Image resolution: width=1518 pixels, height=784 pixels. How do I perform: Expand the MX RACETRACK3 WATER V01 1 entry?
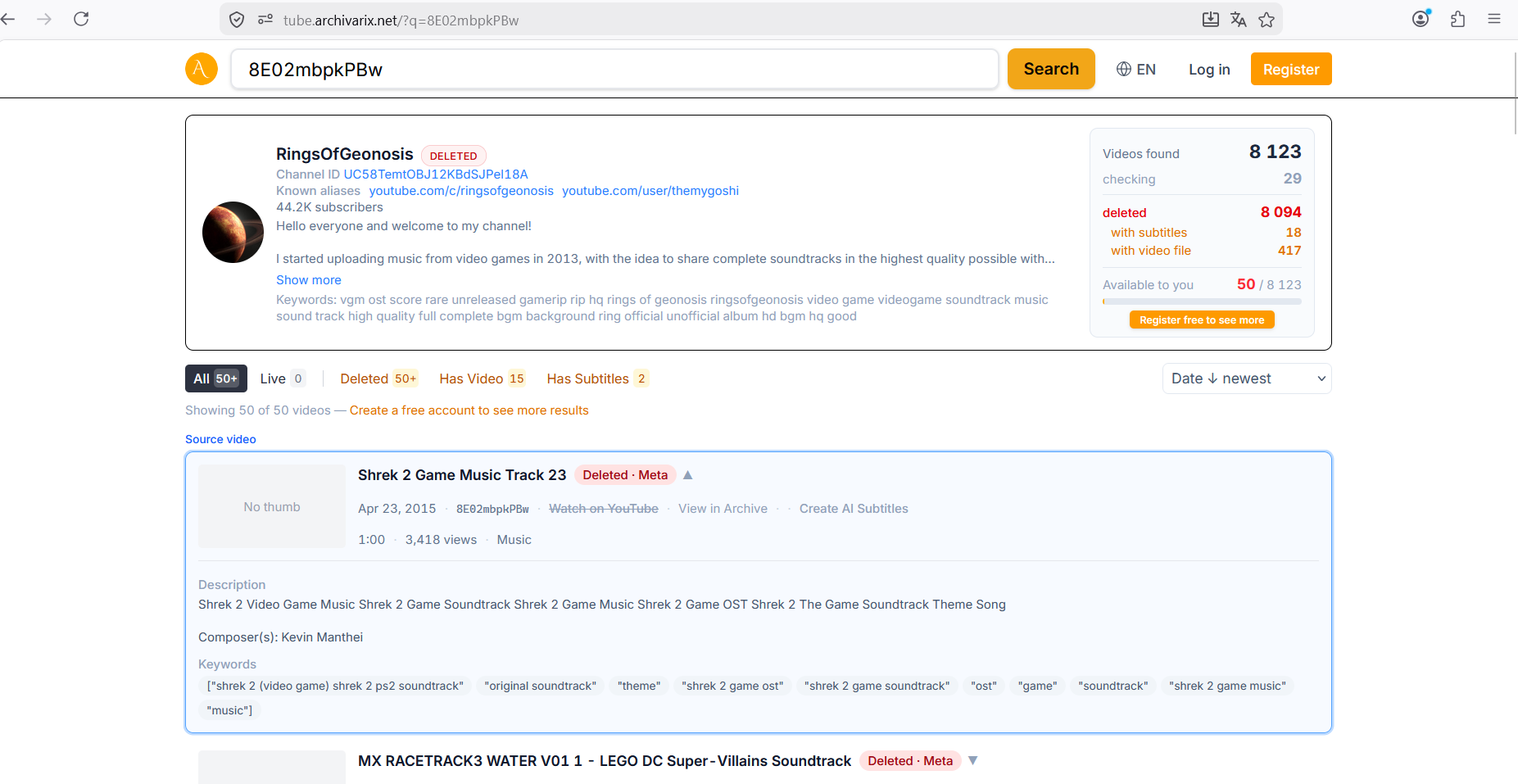pyautogui.click(x=973, y=760)
